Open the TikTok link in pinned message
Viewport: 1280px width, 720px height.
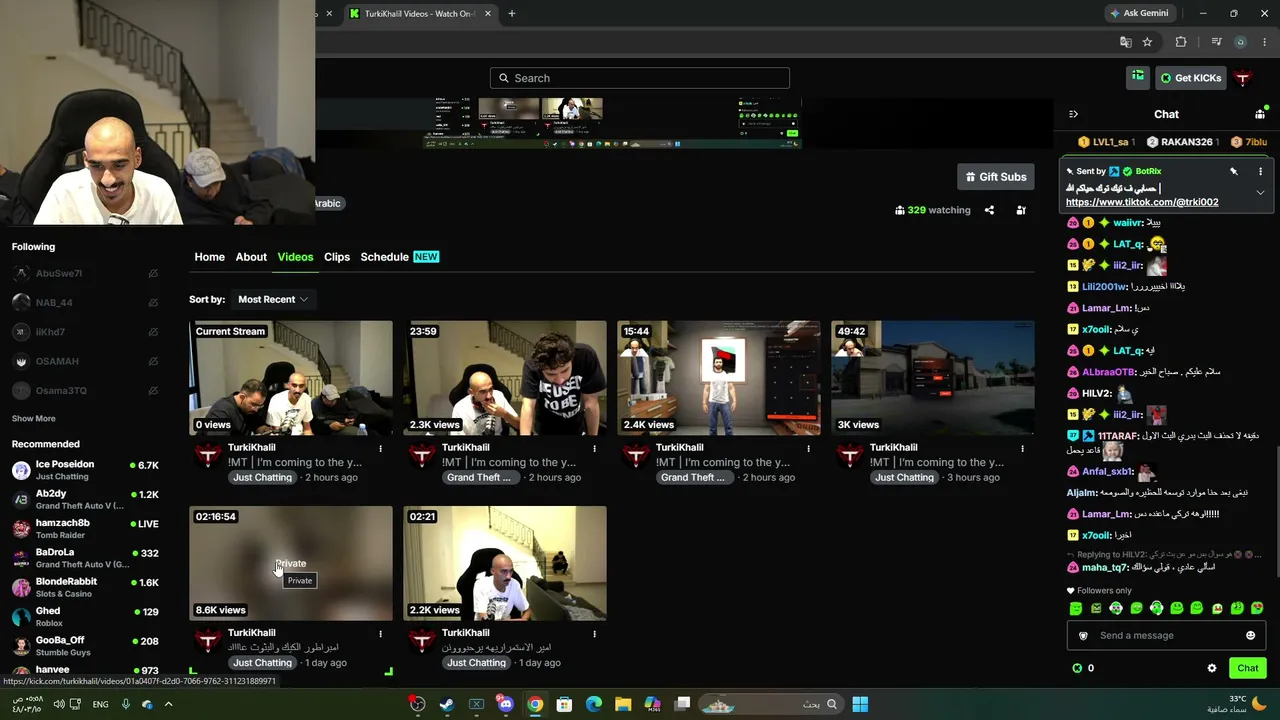click(1142, 202)
